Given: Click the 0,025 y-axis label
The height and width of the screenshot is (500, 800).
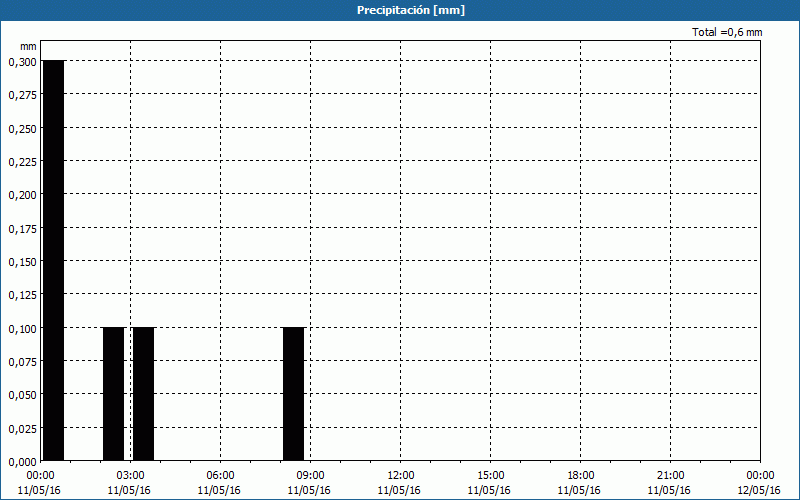Looking at the screenshot, I should [22, 429].
